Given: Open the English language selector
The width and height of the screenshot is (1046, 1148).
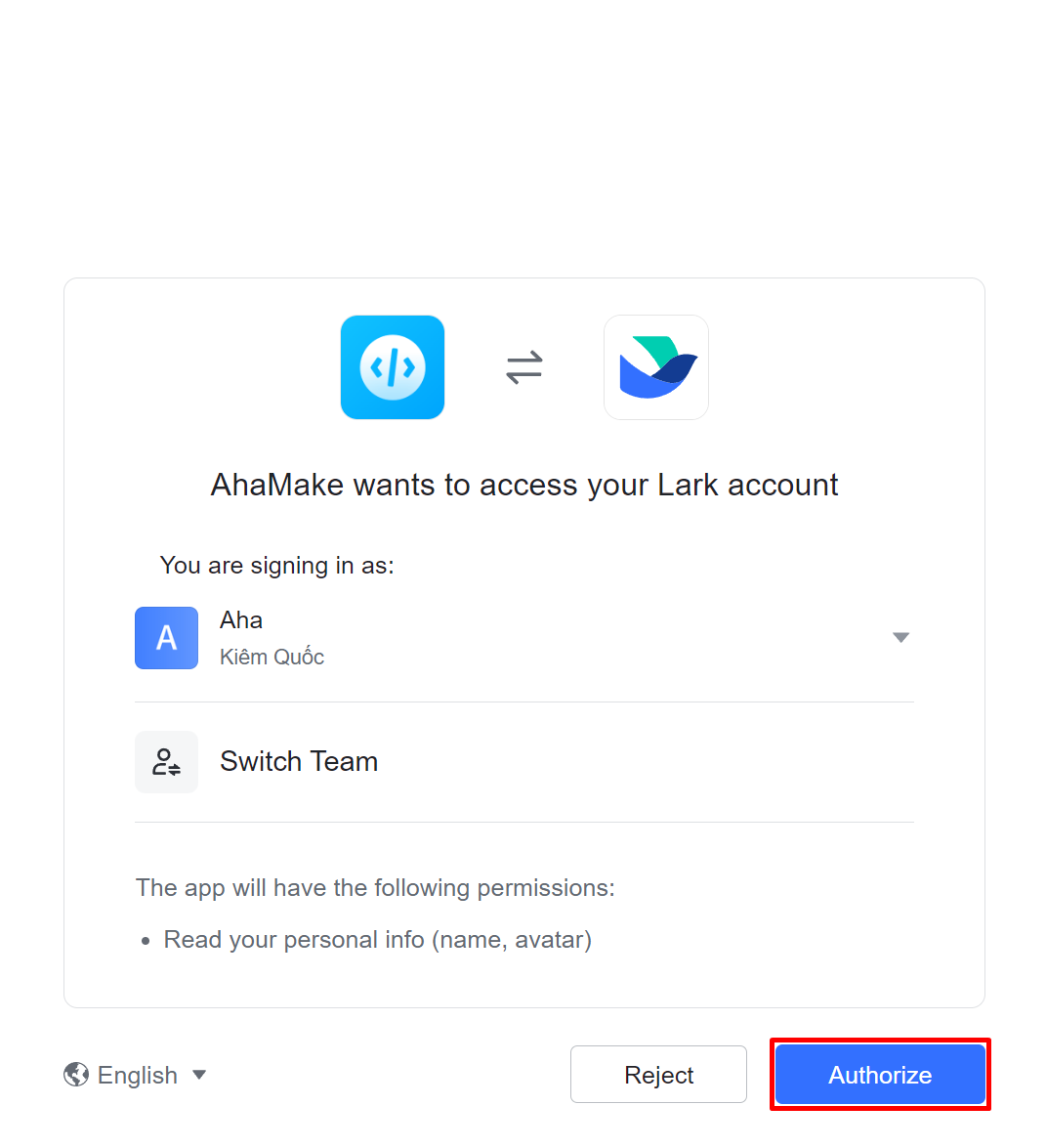Looking at the screenshot, I should 136,1074.
